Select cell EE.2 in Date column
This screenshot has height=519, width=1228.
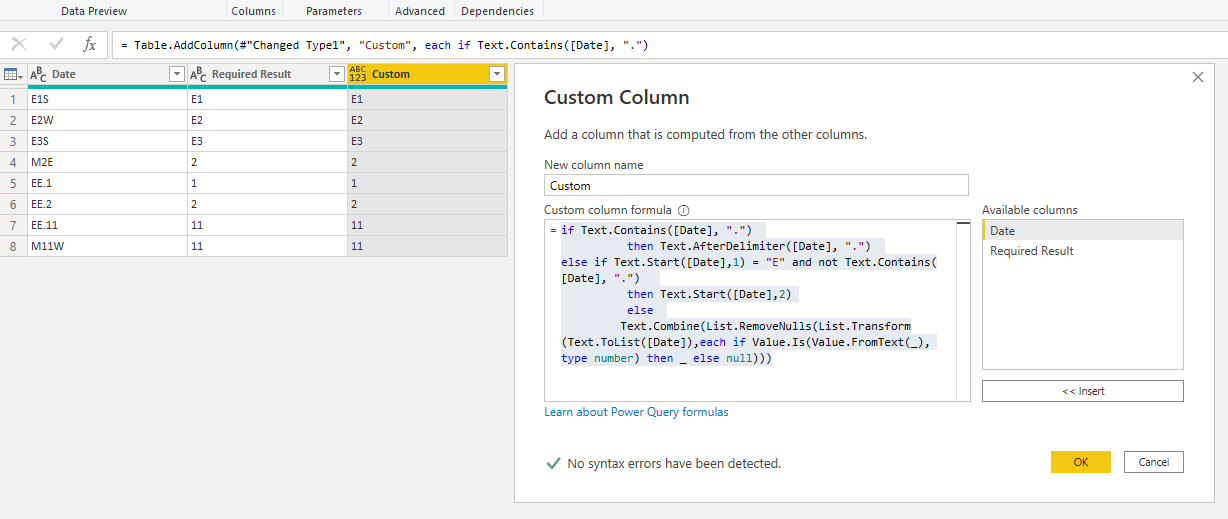(x=107, y=204)
